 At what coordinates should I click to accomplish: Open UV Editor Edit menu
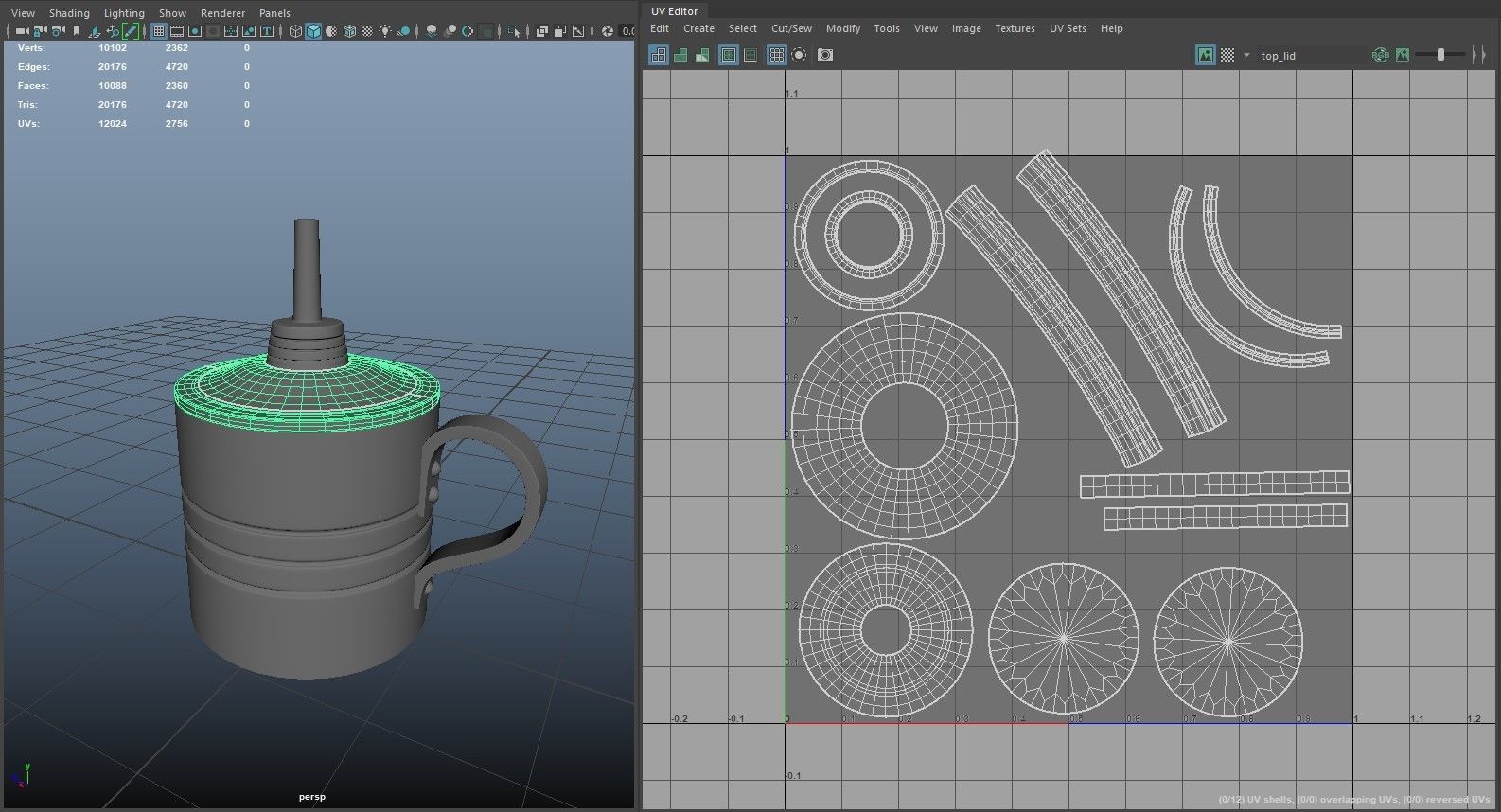point(660,28)
